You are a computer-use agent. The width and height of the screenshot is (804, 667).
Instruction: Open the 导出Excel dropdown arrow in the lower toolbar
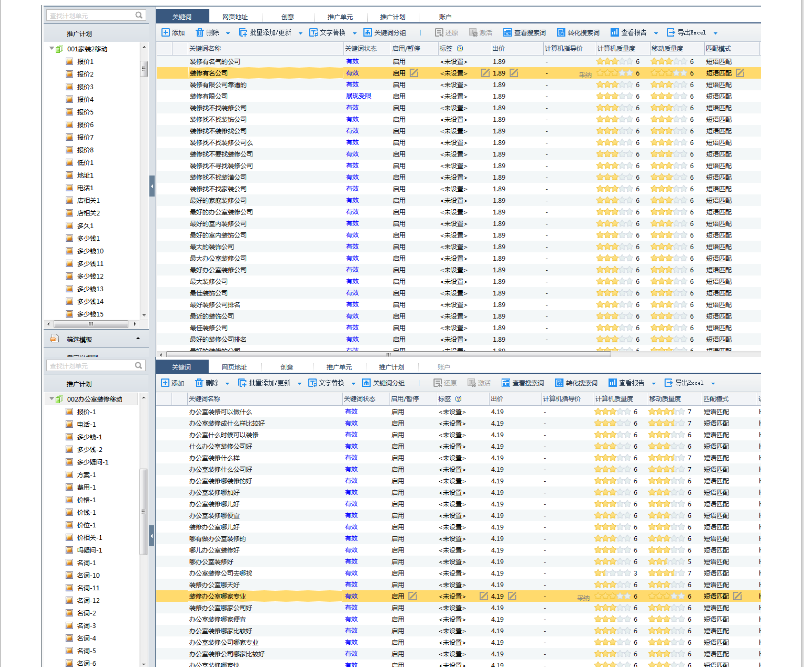pyautogui.click(x=713, y=383)
